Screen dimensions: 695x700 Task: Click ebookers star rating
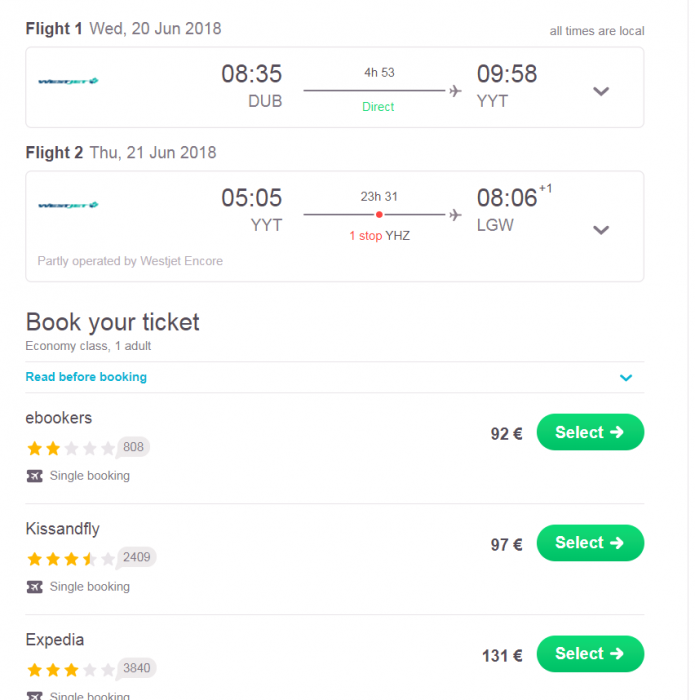(71, 448)
